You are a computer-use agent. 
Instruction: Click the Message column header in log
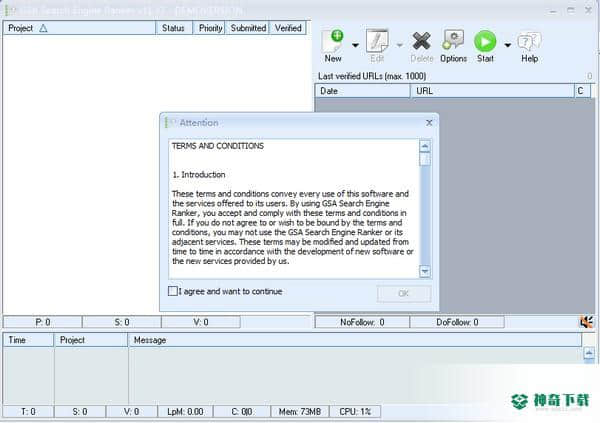[x=355, y=340]
